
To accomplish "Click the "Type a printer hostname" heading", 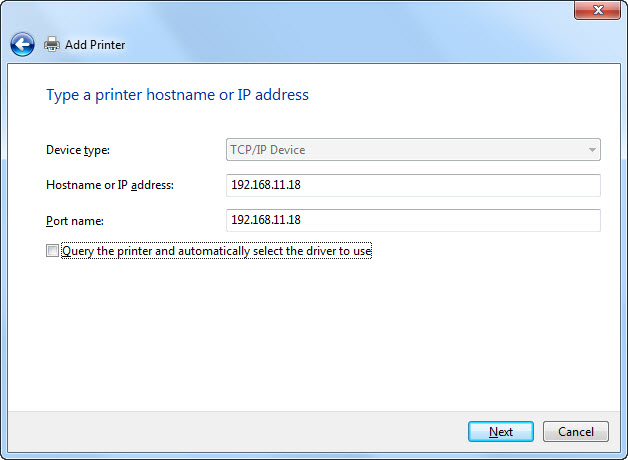I will pyautogui.click(x=177, y=95).
